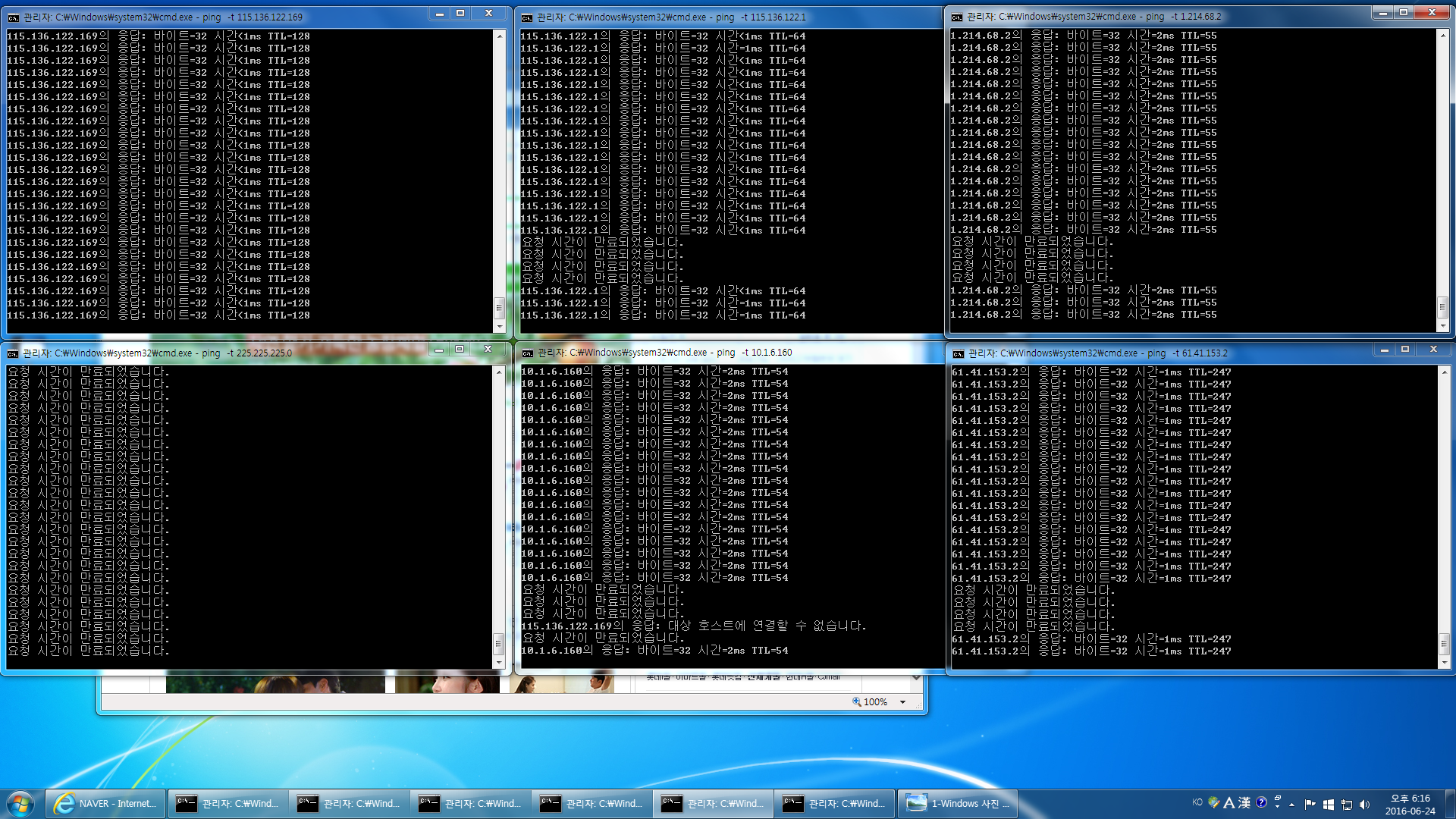Show hidden tray icons arrow
Image resolution: width=1456 pixels, height=819 pixels.
coord(1292,804)
